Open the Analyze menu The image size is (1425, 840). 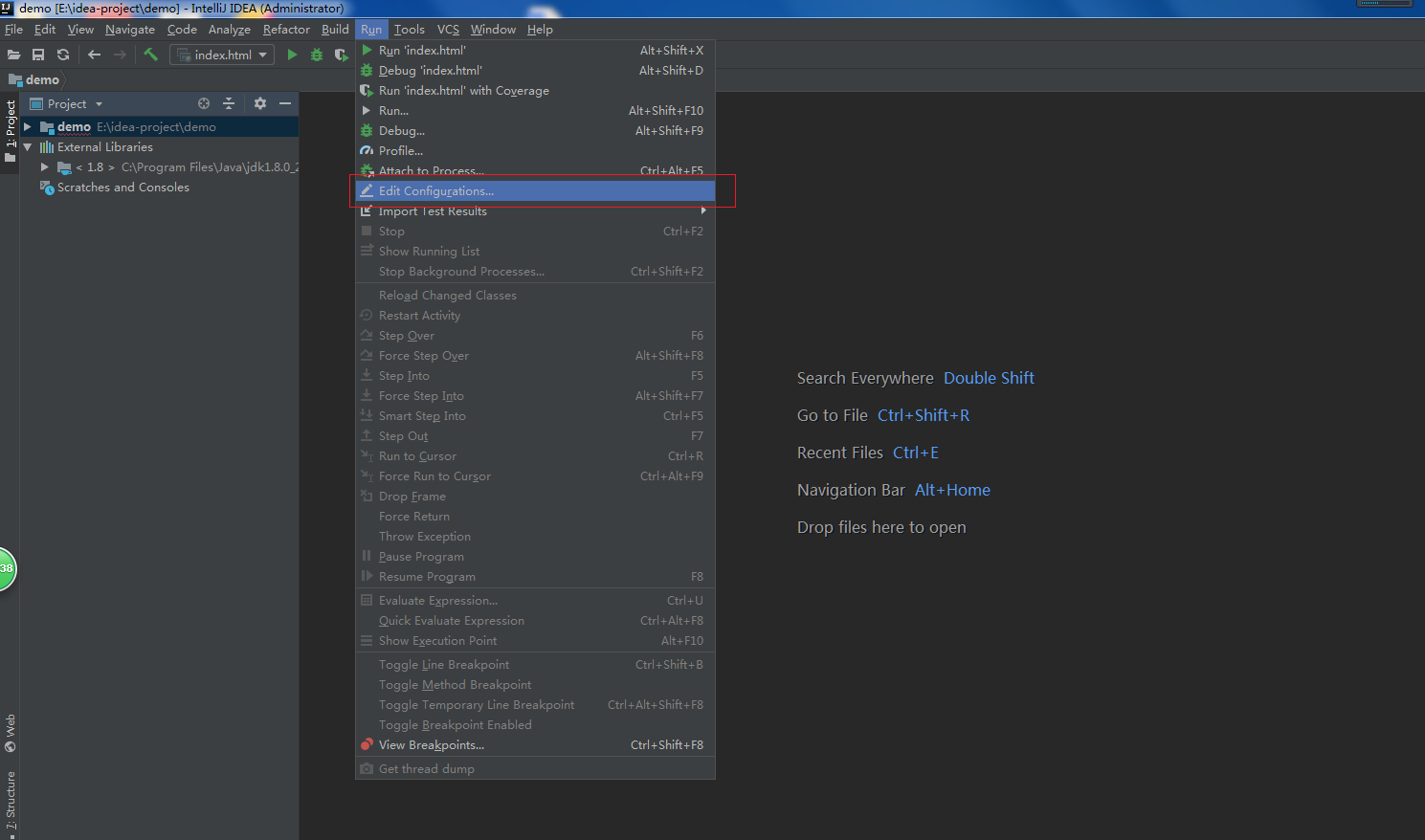coord(230,29)
